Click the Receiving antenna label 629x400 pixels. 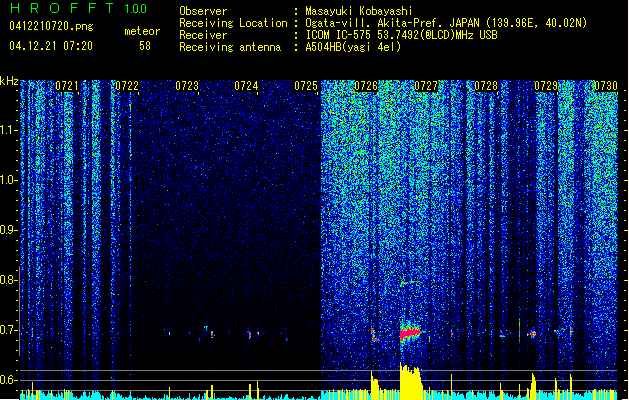click(x=230, y=47)
